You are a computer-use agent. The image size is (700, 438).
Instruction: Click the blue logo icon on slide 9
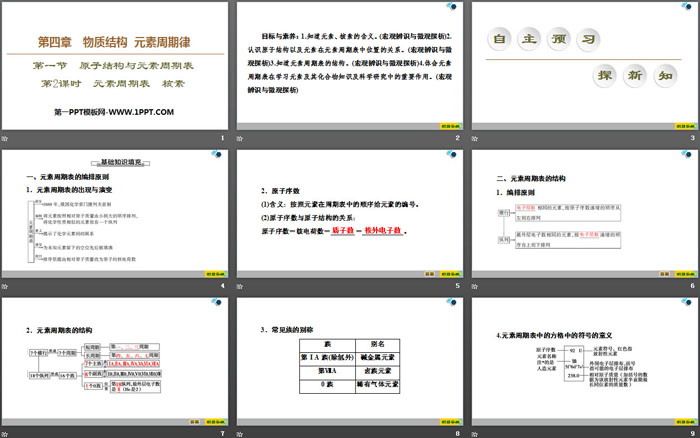pyautogui.click(x=687, y=302)
